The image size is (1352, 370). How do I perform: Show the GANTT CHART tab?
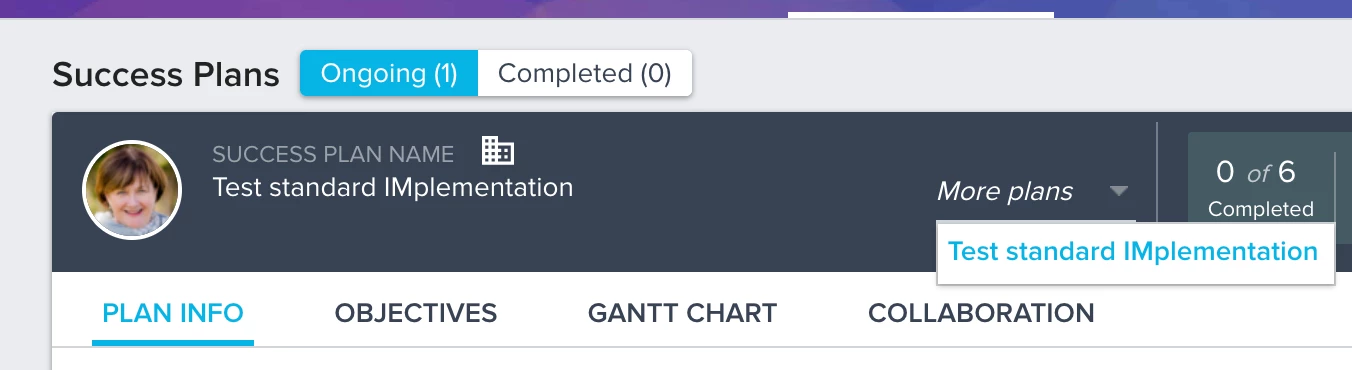682,313
